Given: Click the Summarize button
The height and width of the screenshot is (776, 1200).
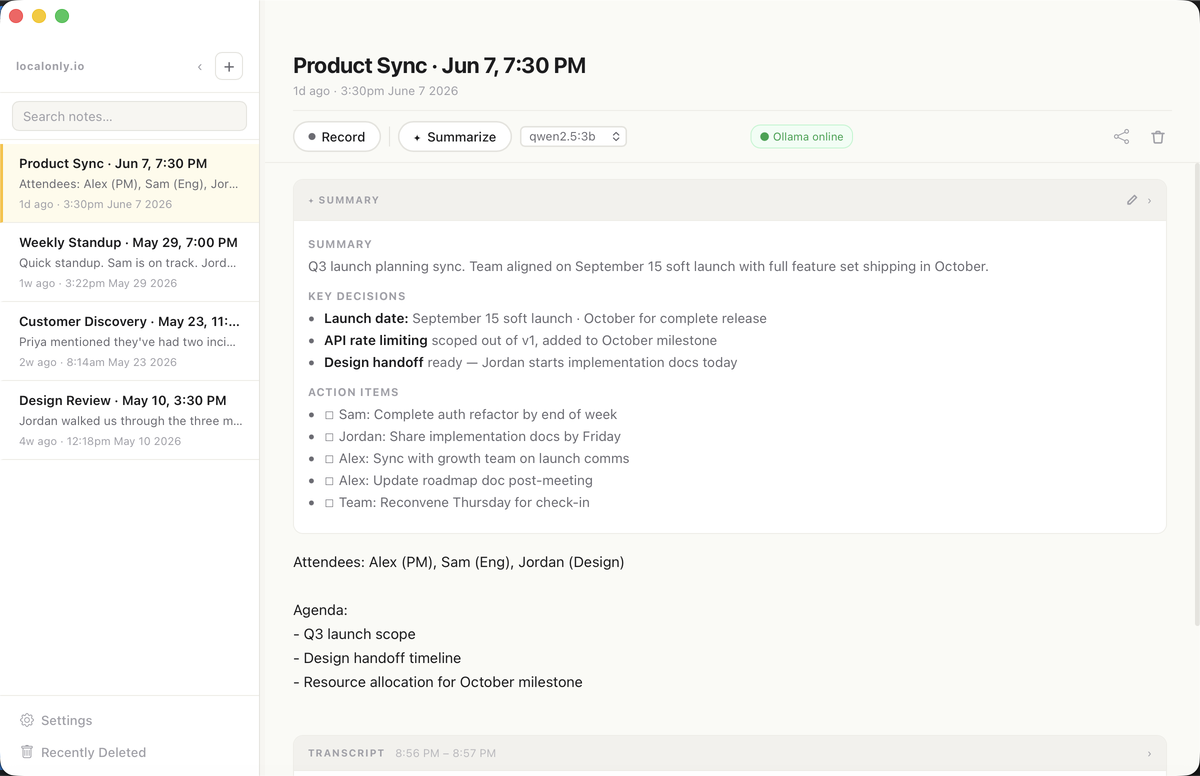Looking at the screenshot, I should tap(455, 137).
